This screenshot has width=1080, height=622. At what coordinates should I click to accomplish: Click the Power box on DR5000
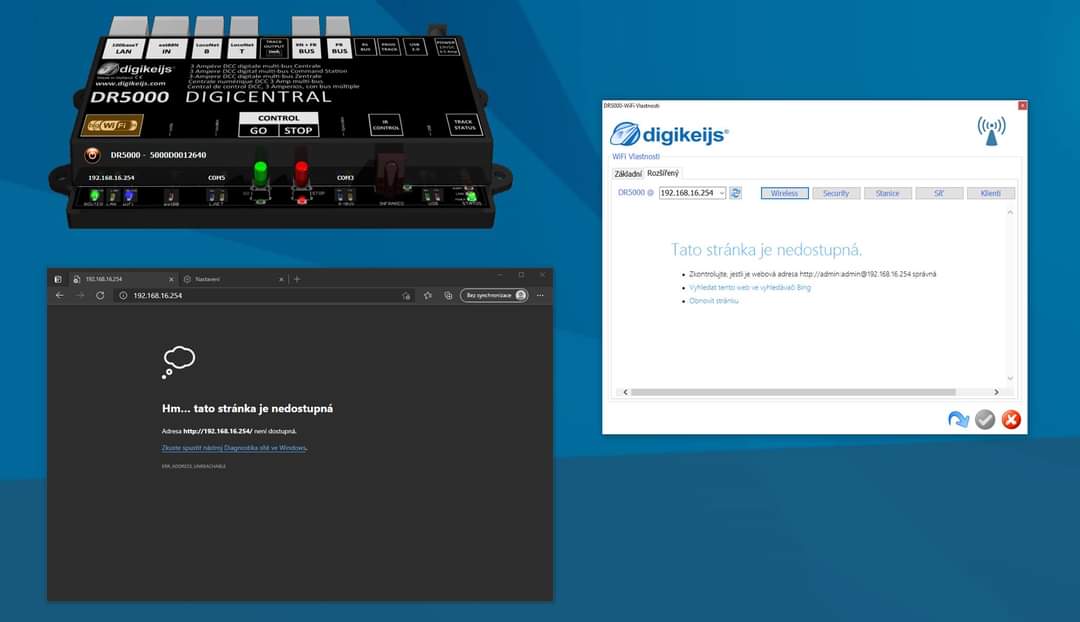[x=448, y=46]
